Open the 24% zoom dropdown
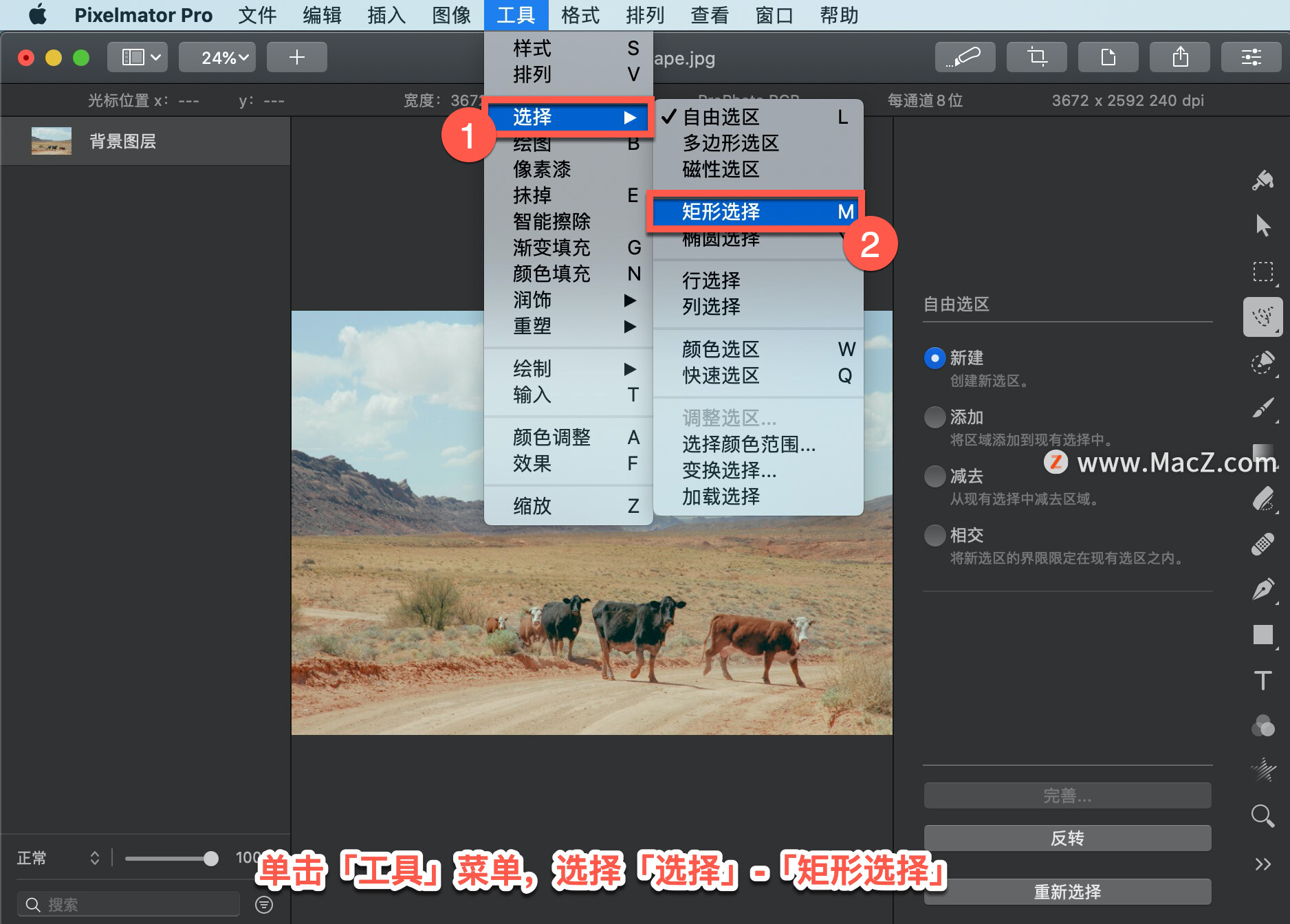1290x924 pixels. (217, 57)
